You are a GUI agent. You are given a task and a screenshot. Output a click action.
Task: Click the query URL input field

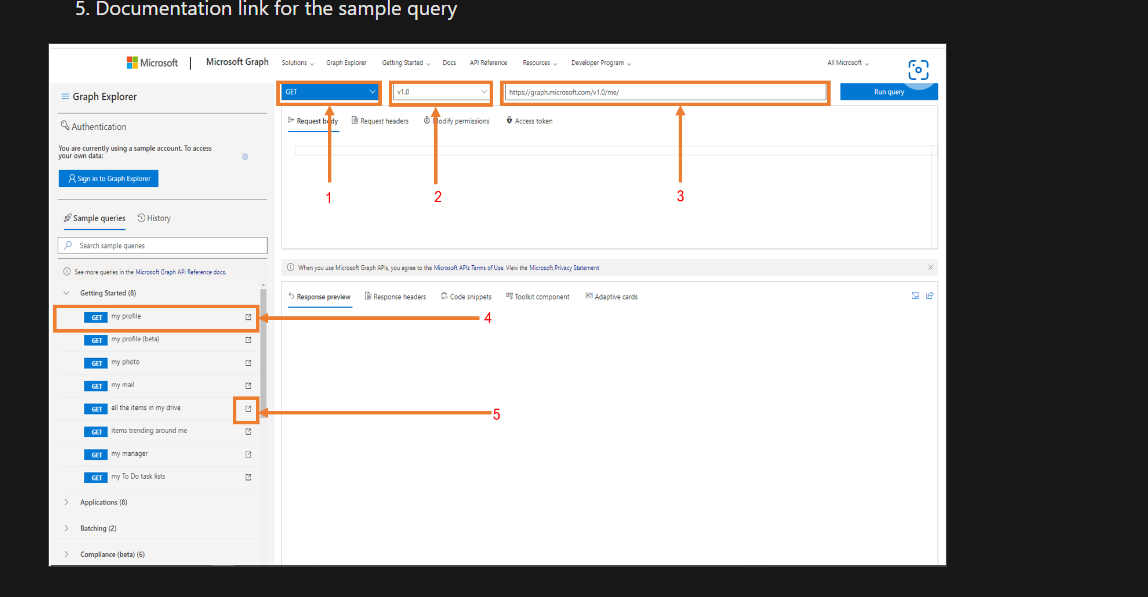pos(666,92)
